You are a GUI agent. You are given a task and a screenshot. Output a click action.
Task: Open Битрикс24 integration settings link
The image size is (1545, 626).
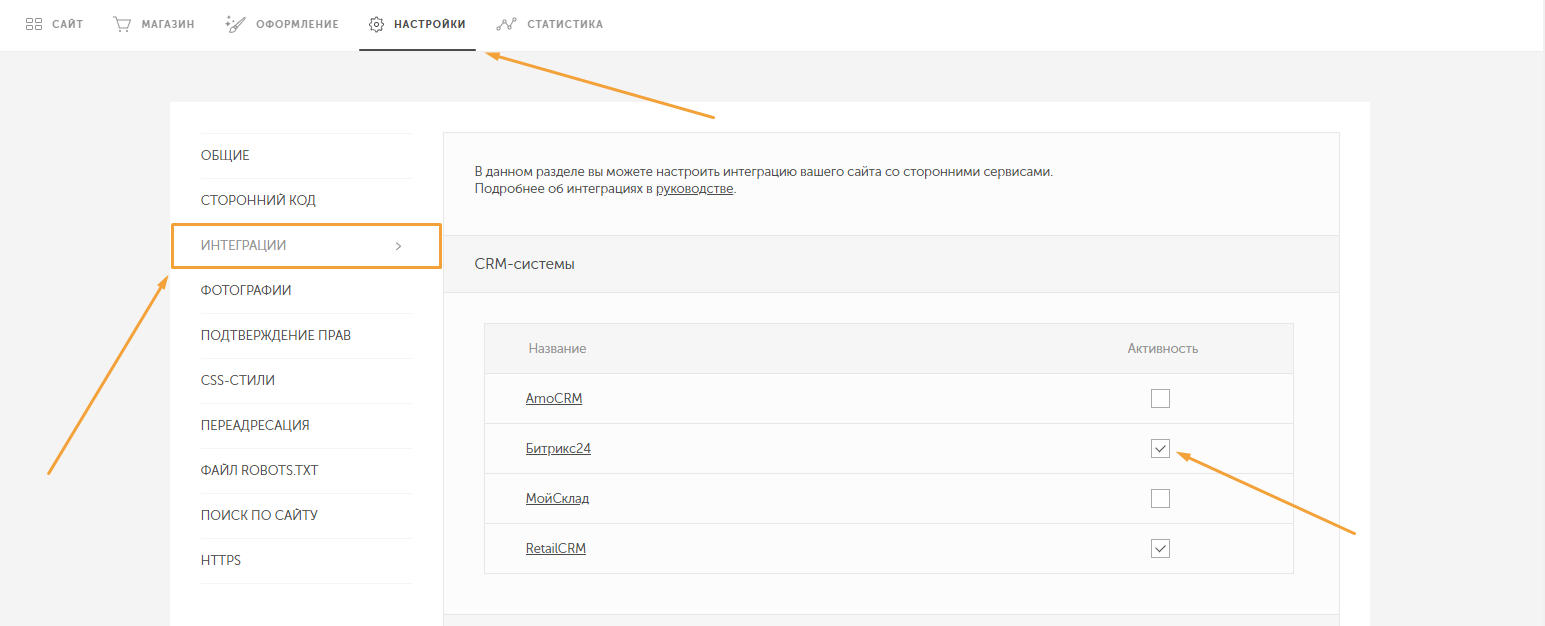point(558,449)
